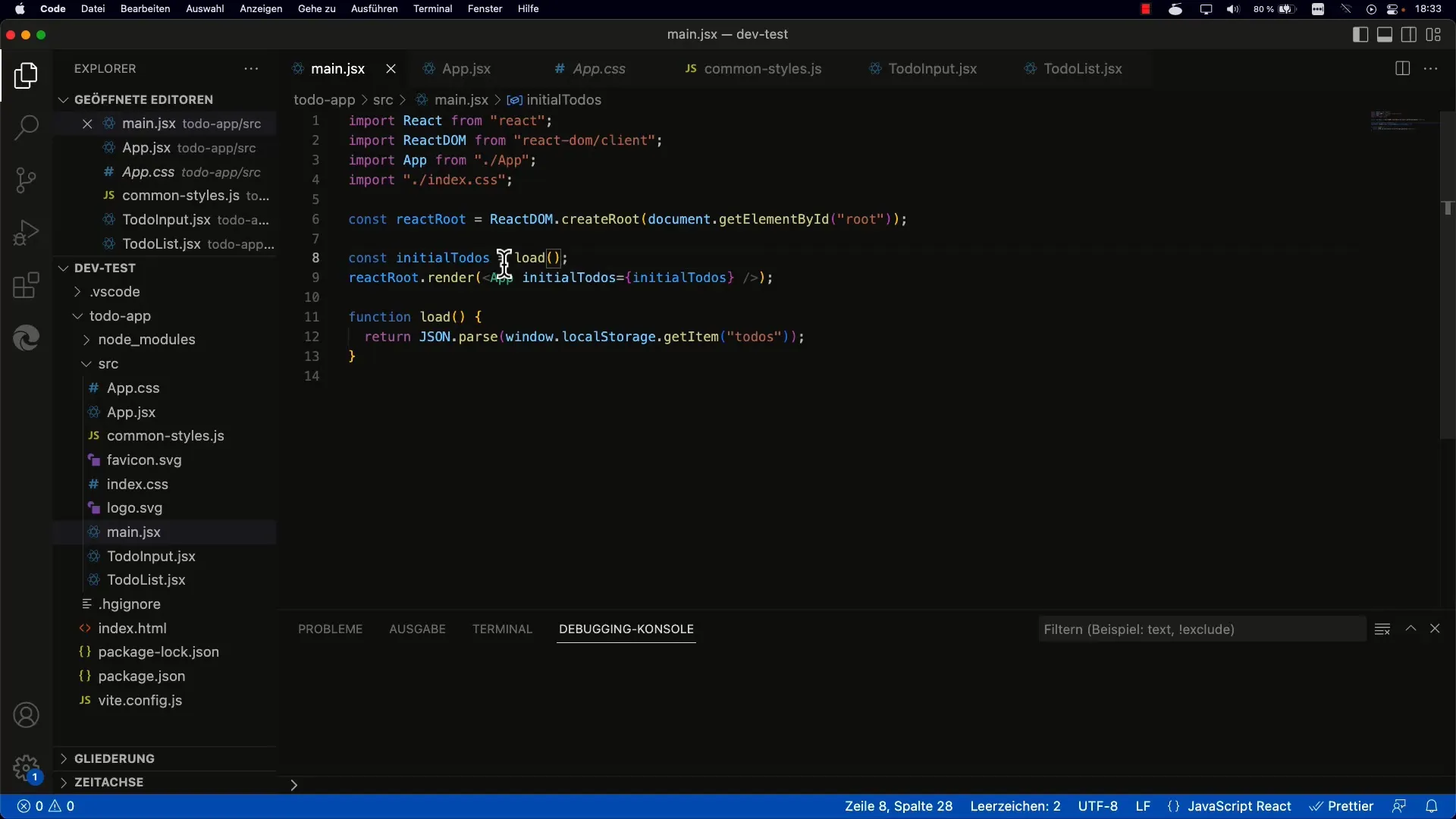Collapse the DEV-TEST folder section
Screen dimensions: 1456x819
[105, 268]
